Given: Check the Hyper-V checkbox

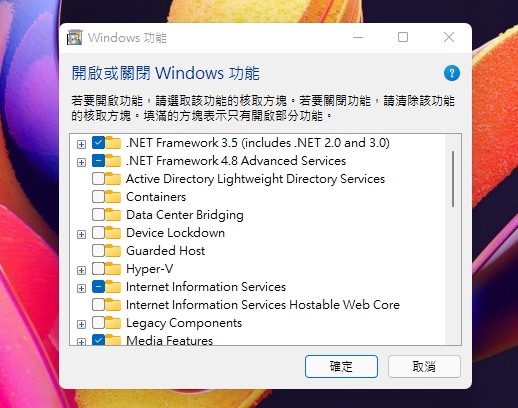Looking at the screenshot, I should pyautogui.click(x=98, y=269).
